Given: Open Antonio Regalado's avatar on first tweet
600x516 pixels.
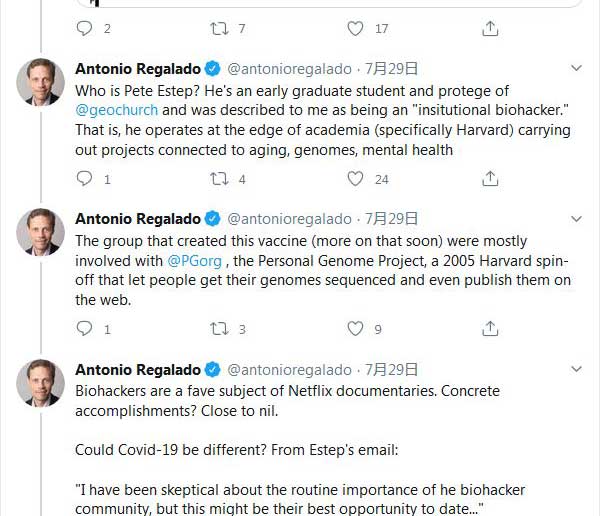Looking at the screenshot, I should [40, 82].
